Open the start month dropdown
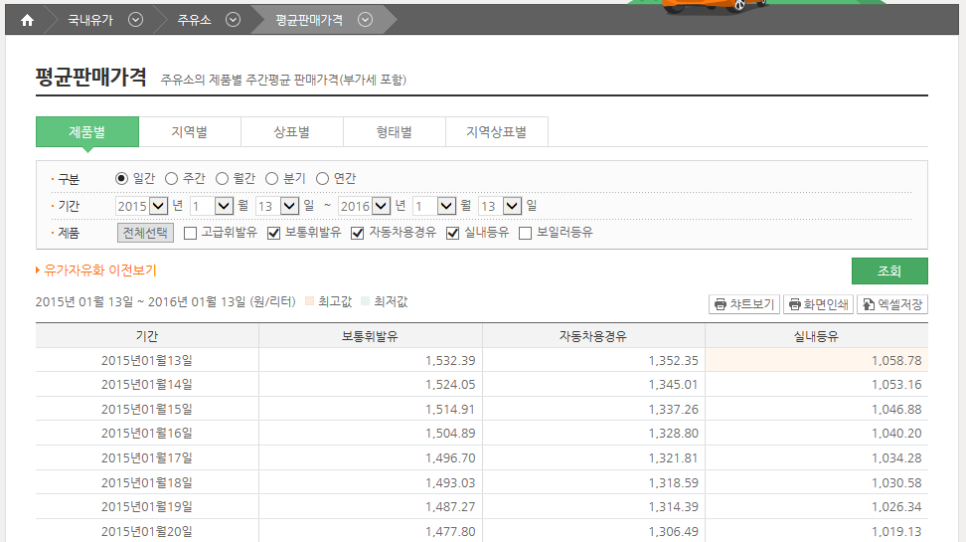 point(212,206)
